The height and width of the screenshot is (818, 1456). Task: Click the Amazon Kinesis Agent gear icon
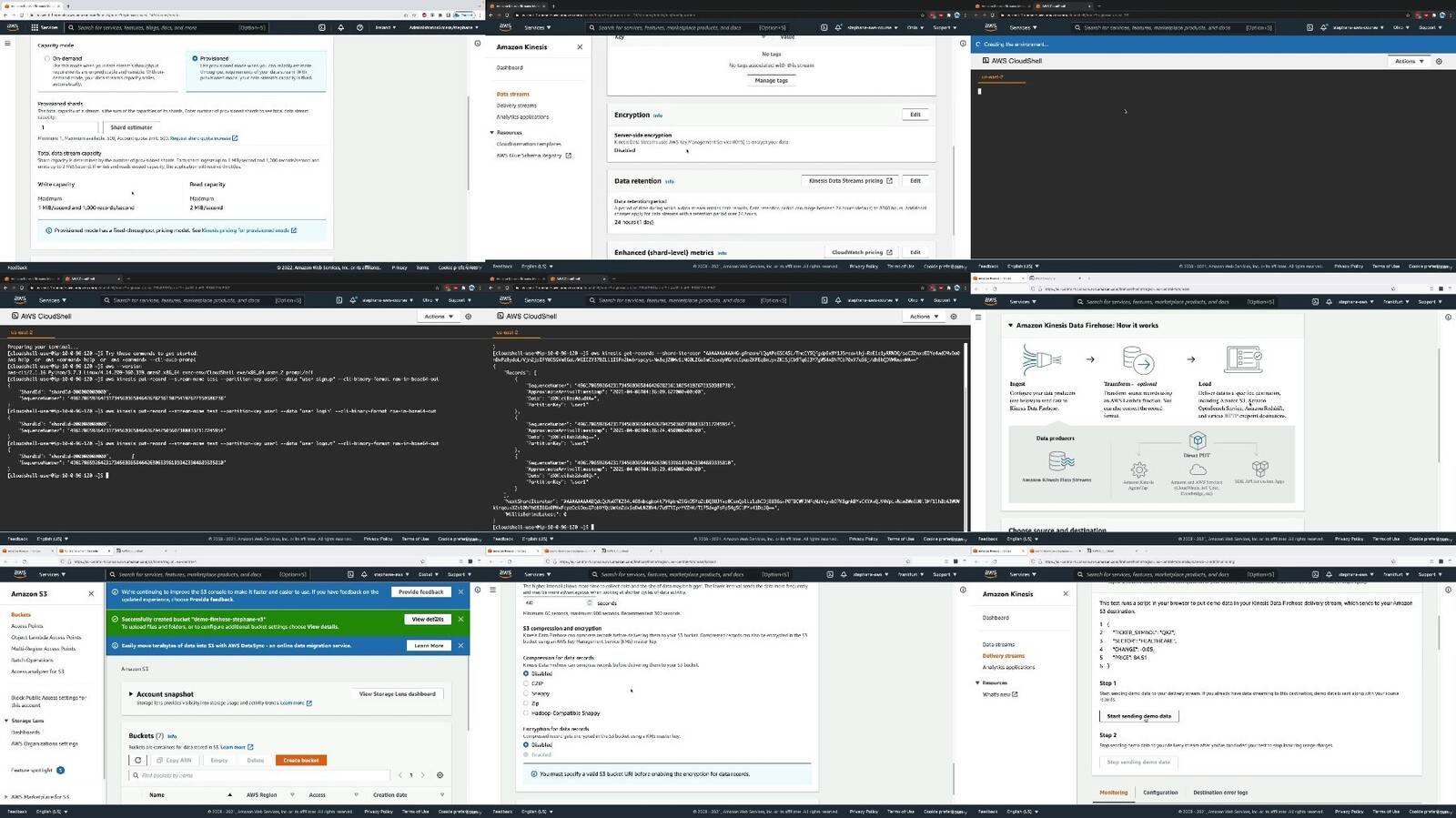(1138, 470)
